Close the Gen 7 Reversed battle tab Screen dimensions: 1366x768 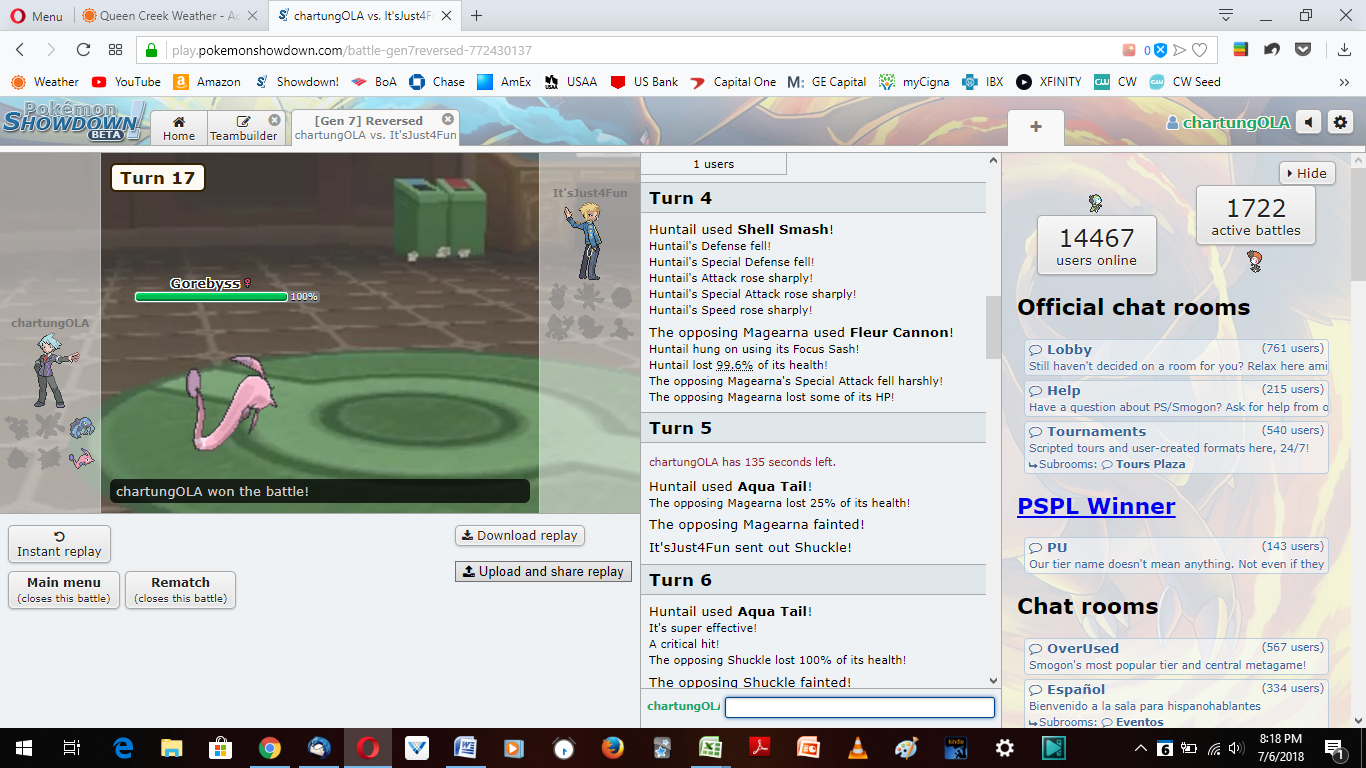point(448,120)
